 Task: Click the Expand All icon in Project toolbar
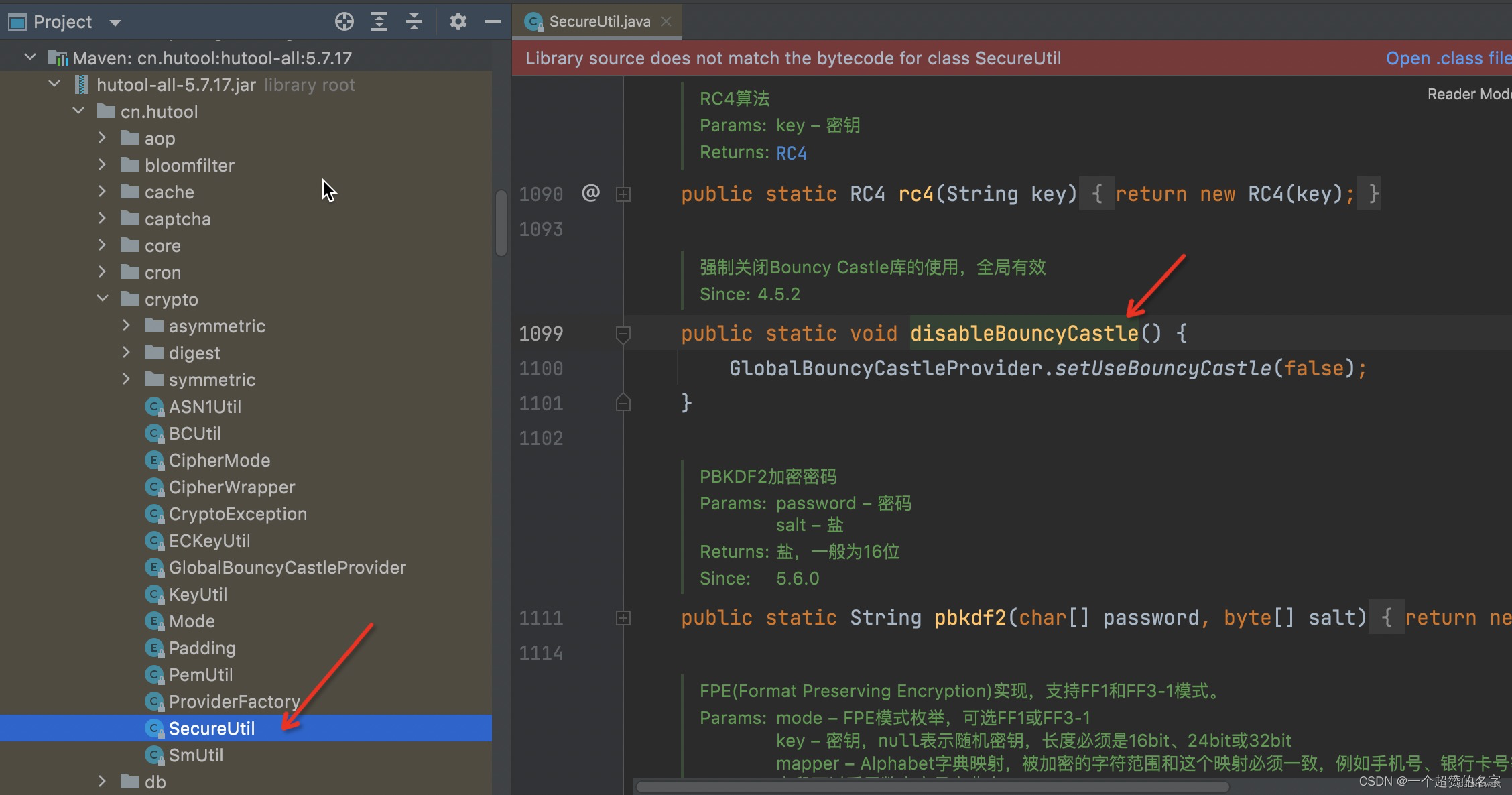pyautogui.click(x=379, y=21)
